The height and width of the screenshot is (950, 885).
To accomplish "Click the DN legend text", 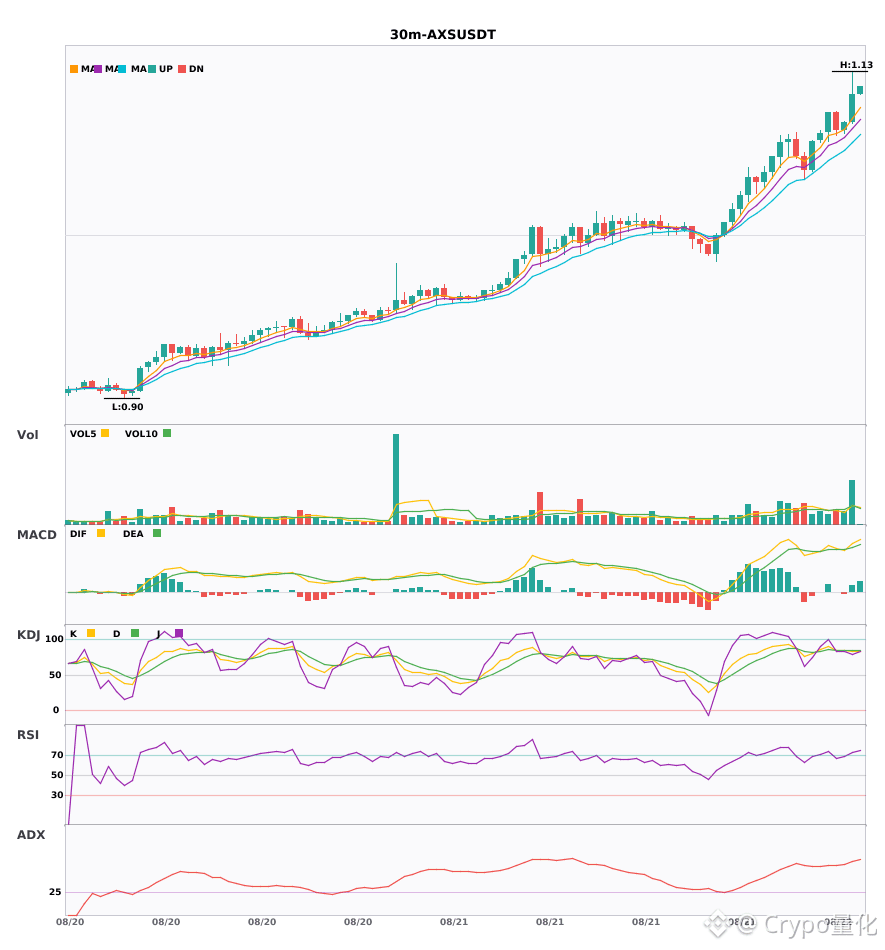I will click(196, 69).
